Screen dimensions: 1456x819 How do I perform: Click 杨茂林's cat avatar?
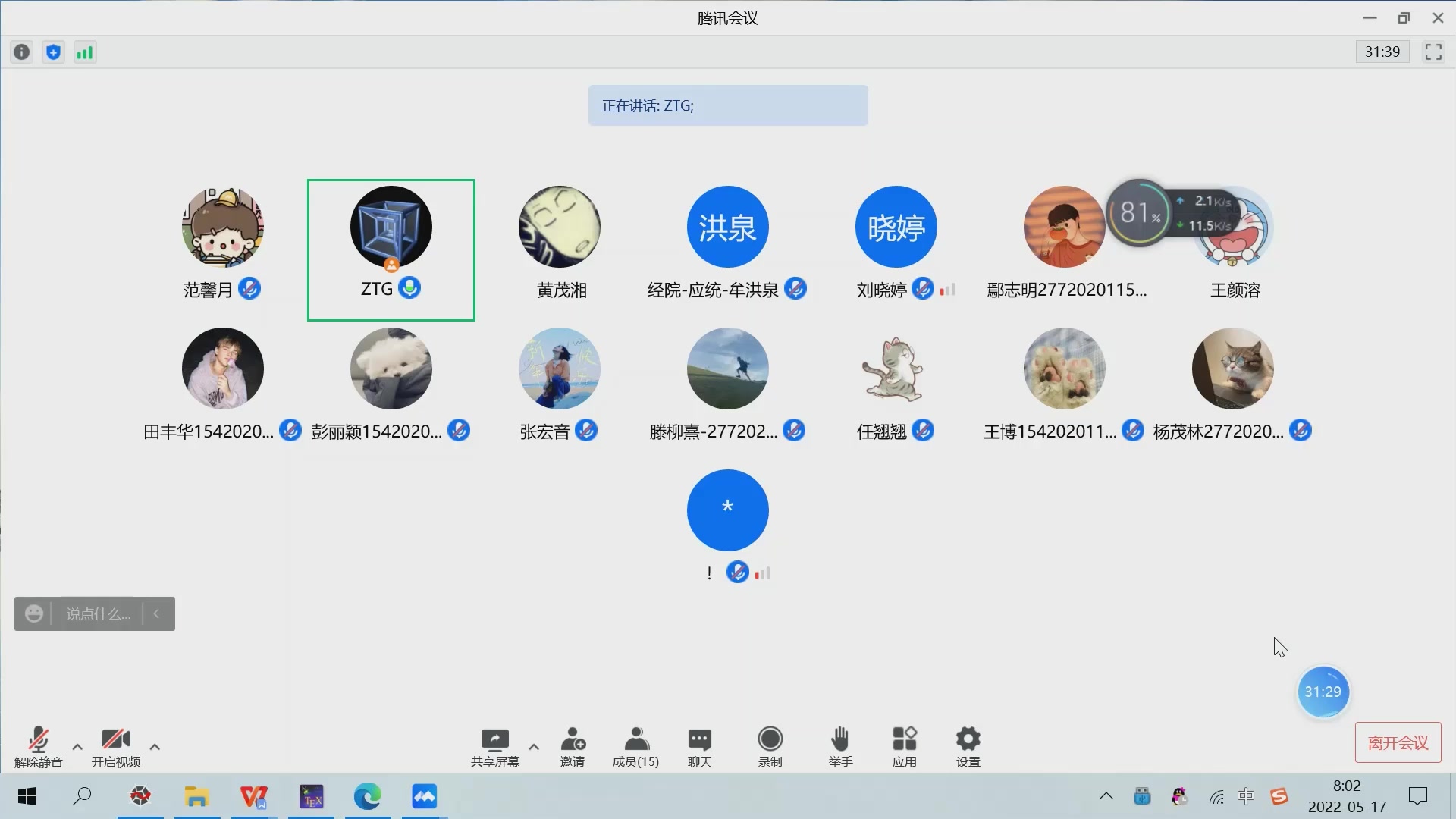[x=1233, y=369]
